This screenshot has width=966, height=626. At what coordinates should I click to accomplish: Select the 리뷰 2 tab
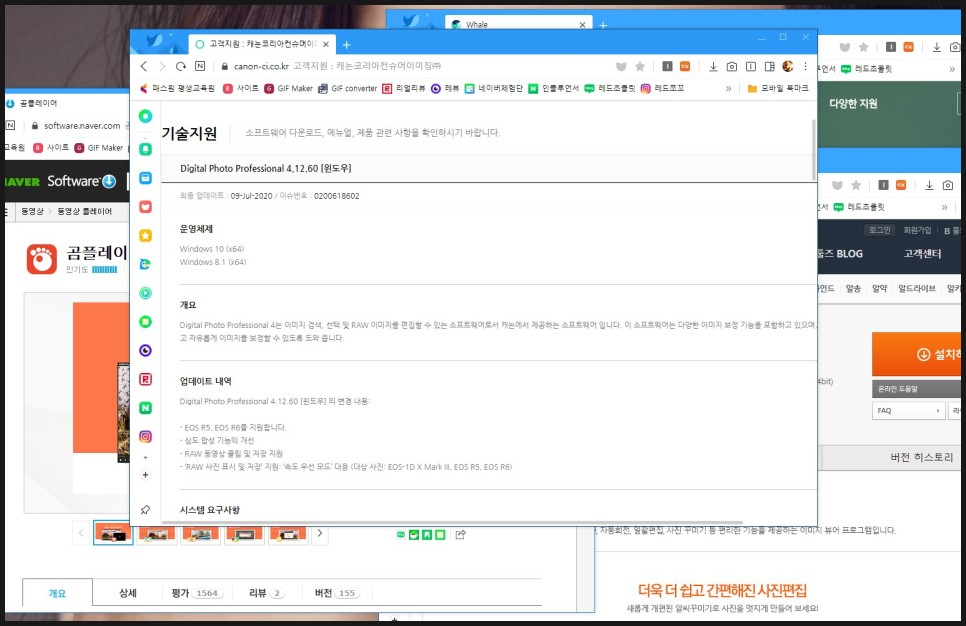[267, 593]
